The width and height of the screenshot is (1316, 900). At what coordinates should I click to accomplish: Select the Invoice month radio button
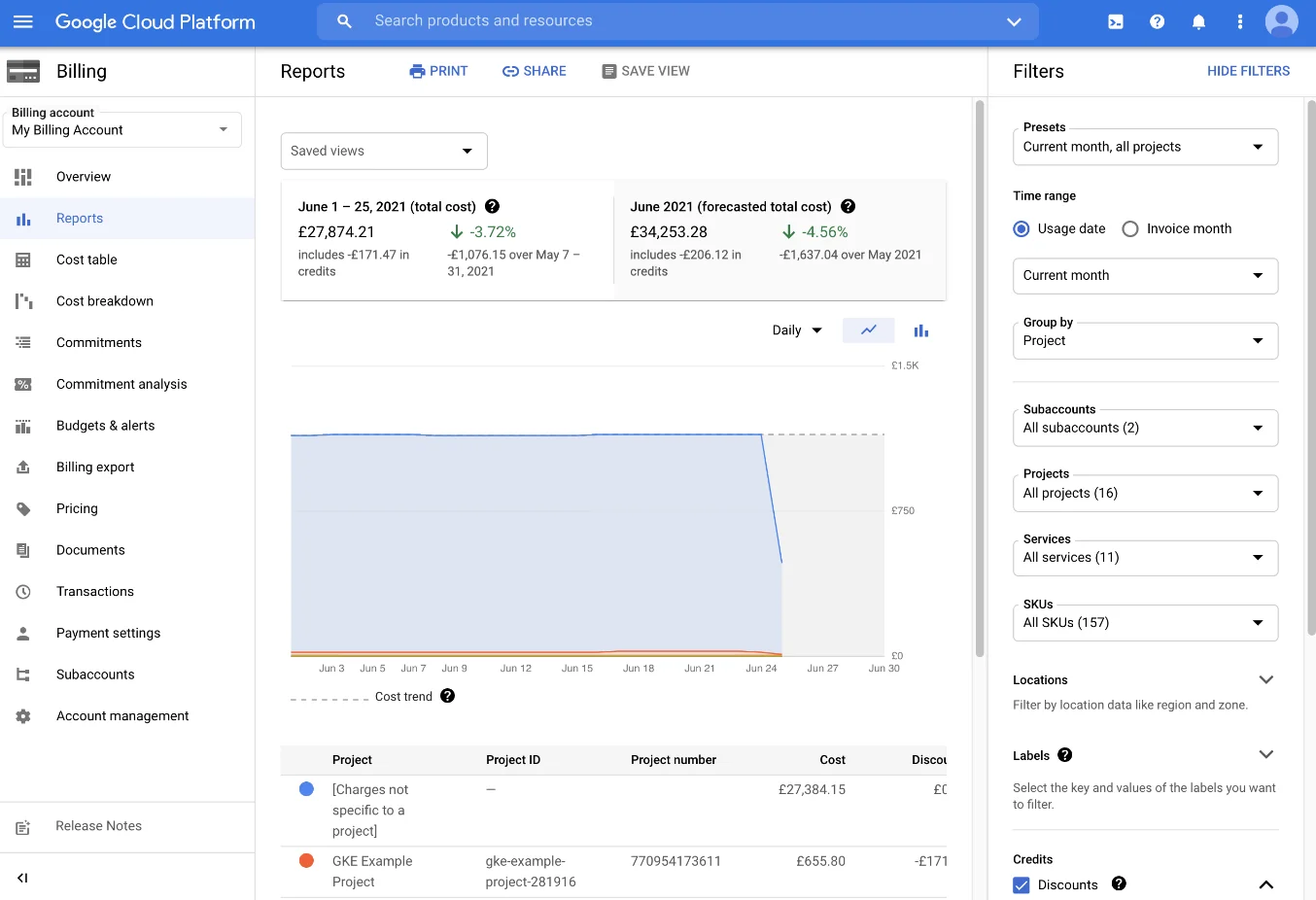tap(1129, 228)
